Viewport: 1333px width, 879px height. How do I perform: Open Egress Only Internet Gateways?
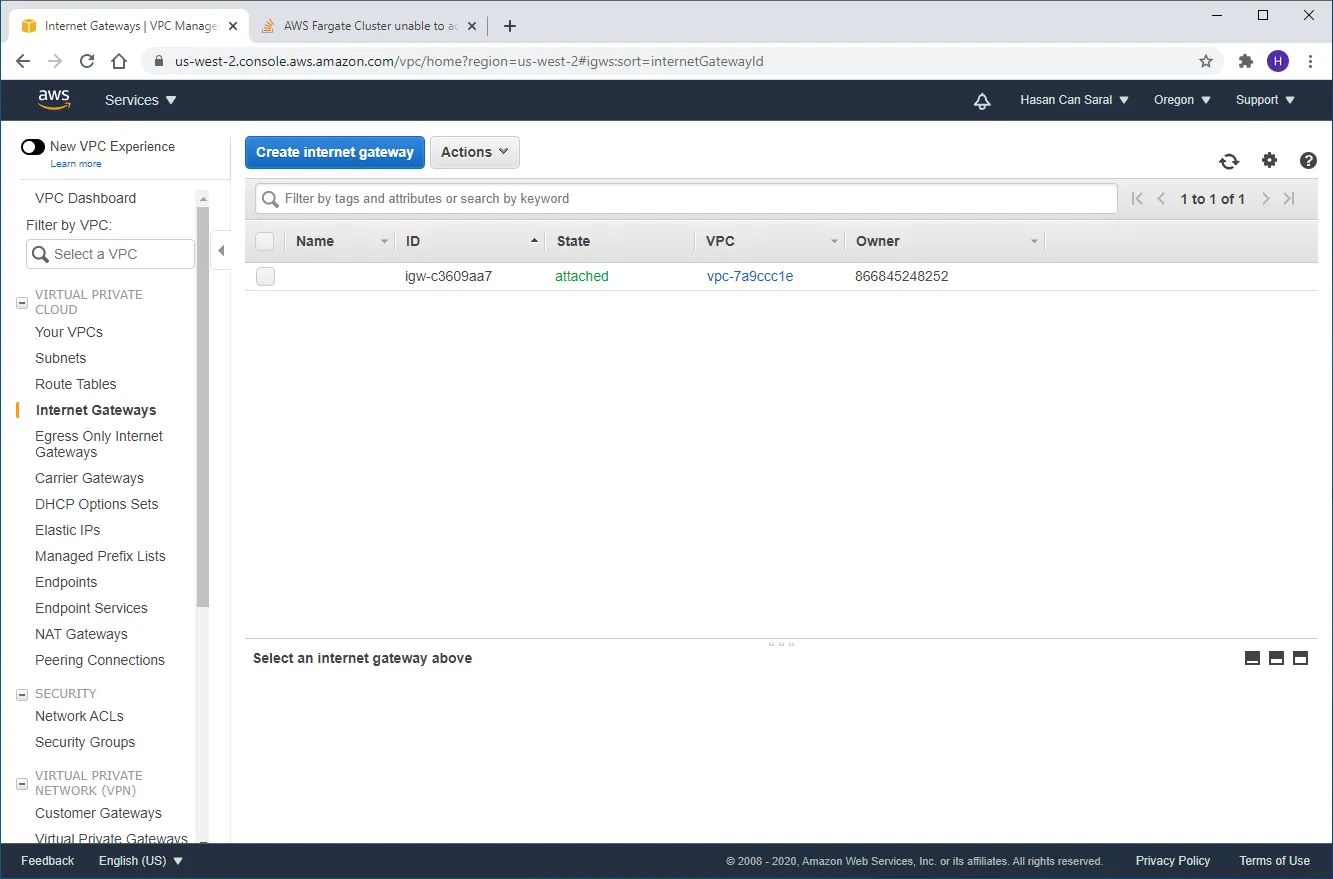[x=99, y=444]
